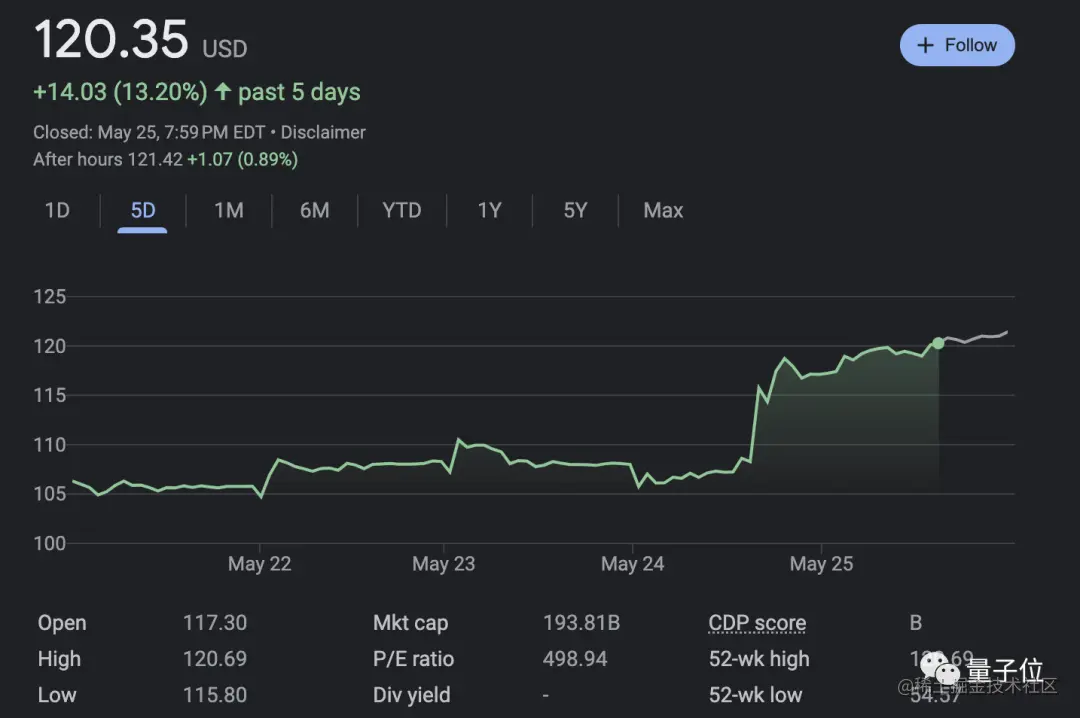
Task: Switch chart to 6M range
Action: pyautogui.click(x=315, y=210)
